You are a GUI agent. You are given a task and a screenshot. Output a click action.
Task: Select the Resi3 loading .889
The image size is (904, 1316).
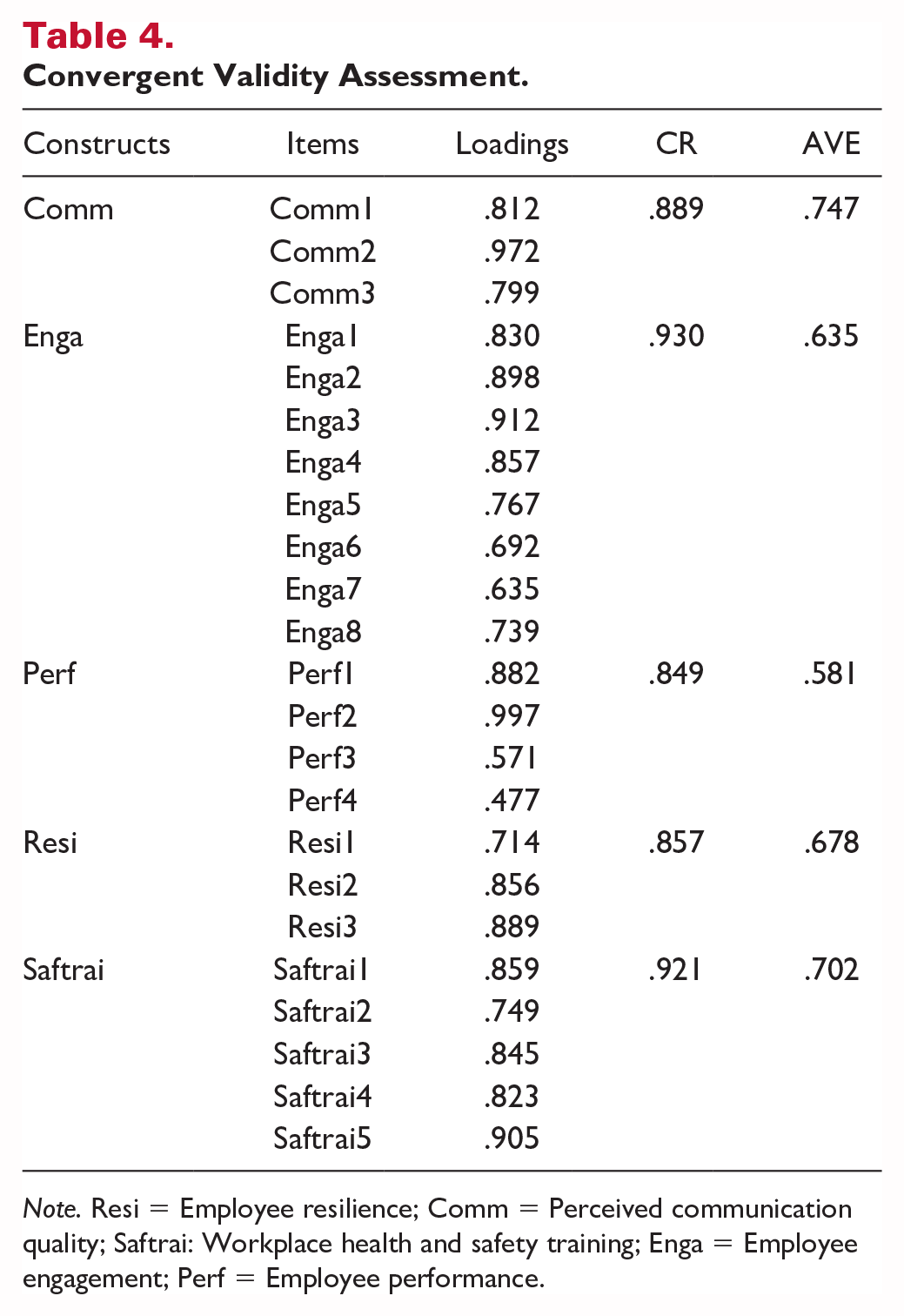coord(512,927)
